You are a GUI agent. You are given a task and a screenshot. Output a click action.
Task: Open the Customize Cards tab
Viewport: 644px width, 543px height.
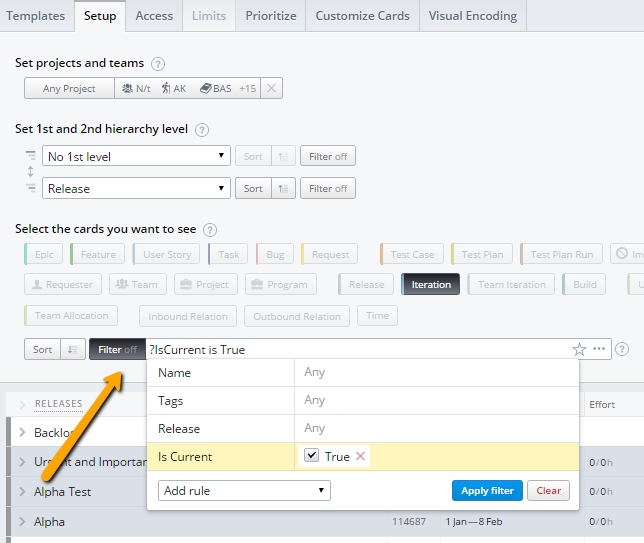click(362, 16)
